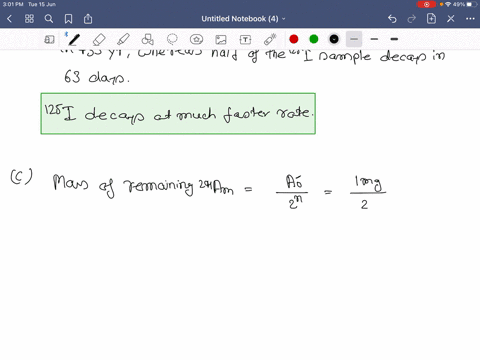The image size is (480, 360).
Task: Add a new page
Action: 431,19
